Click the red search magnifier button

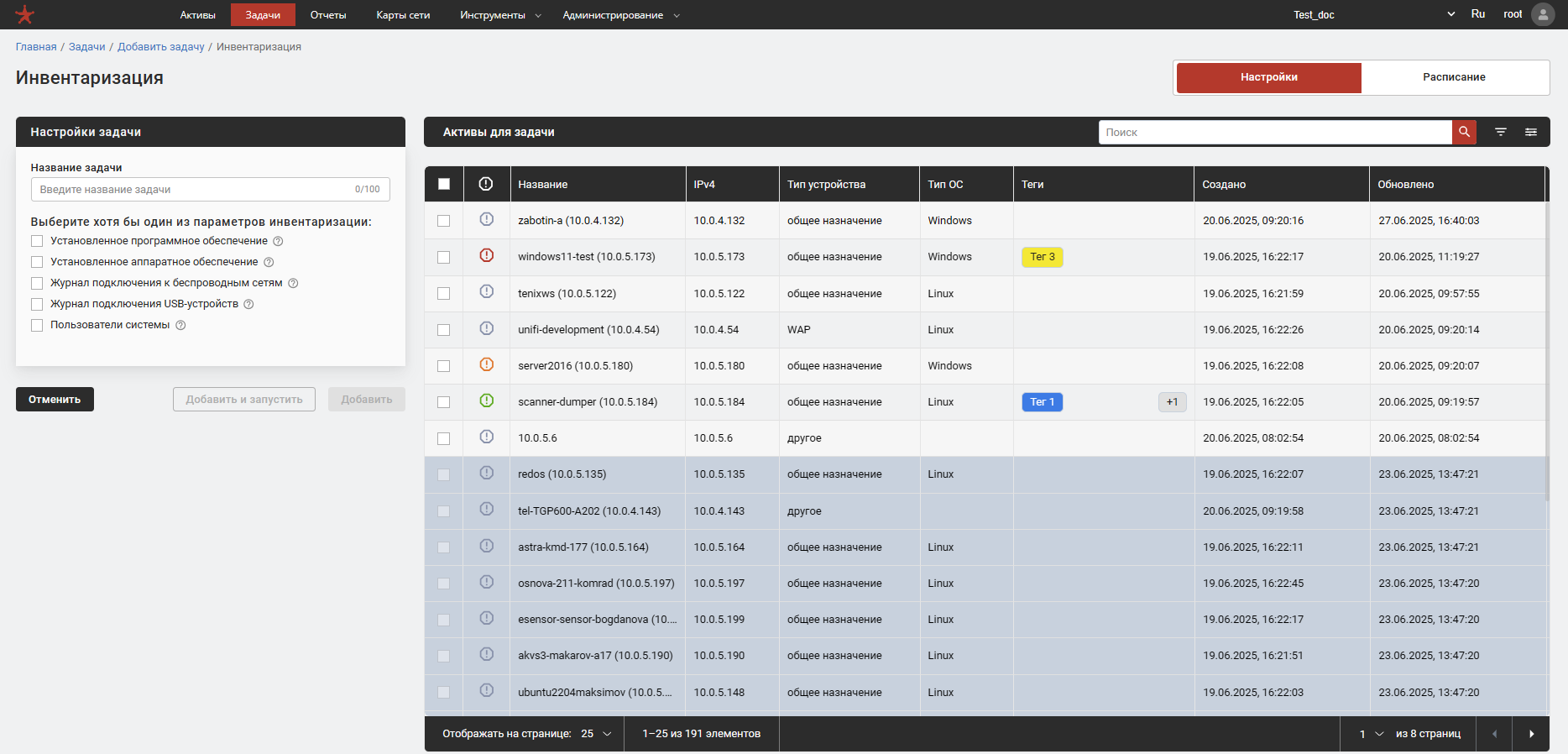(x=1464, y=132)
